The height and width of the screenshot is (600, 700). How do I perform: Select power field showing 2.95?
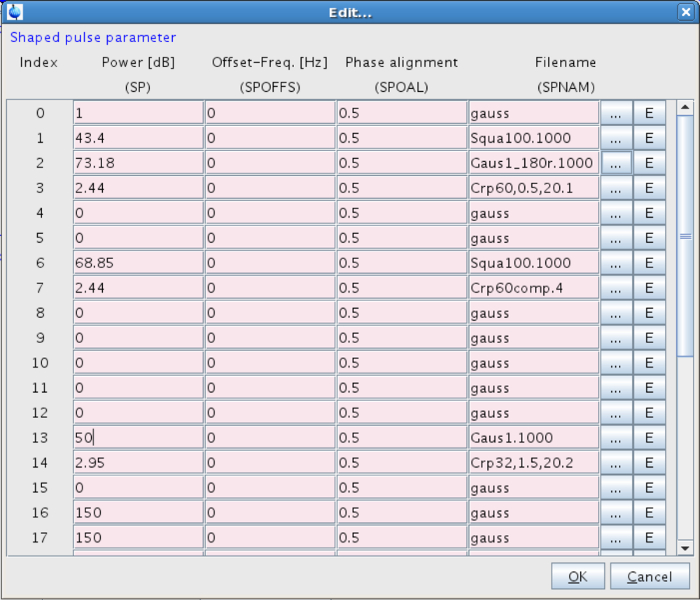click(x=138, y=463)
